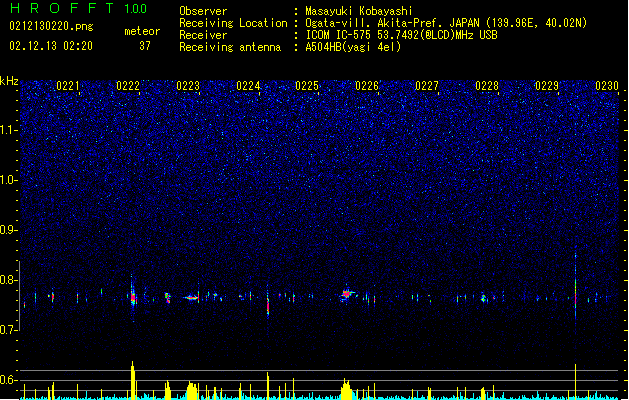Click the wide yellow intensity bar before 0226
Screen dimensions: 629x400
(x=346, y=389)
